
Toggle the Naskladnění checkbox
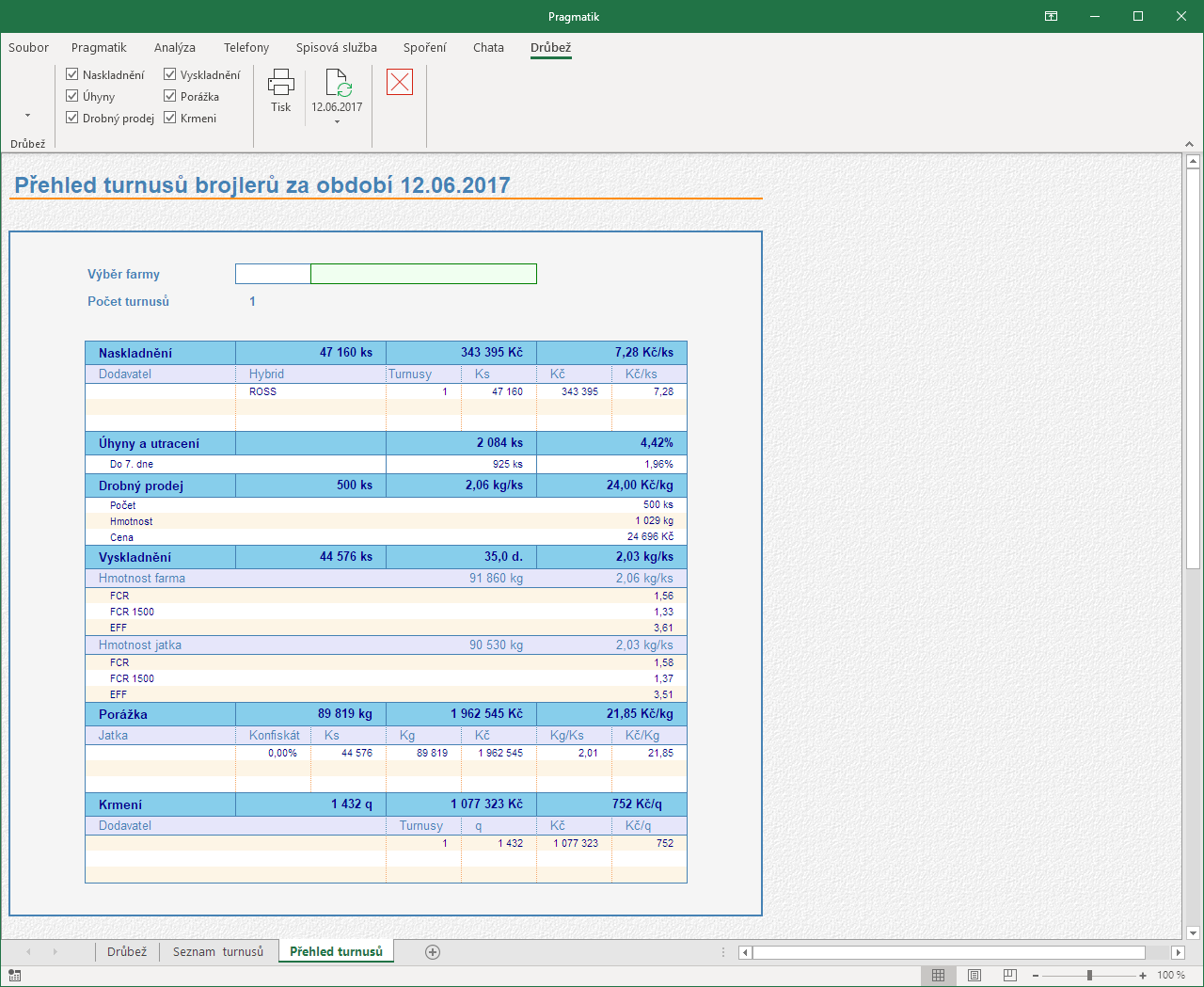point(72,74)
